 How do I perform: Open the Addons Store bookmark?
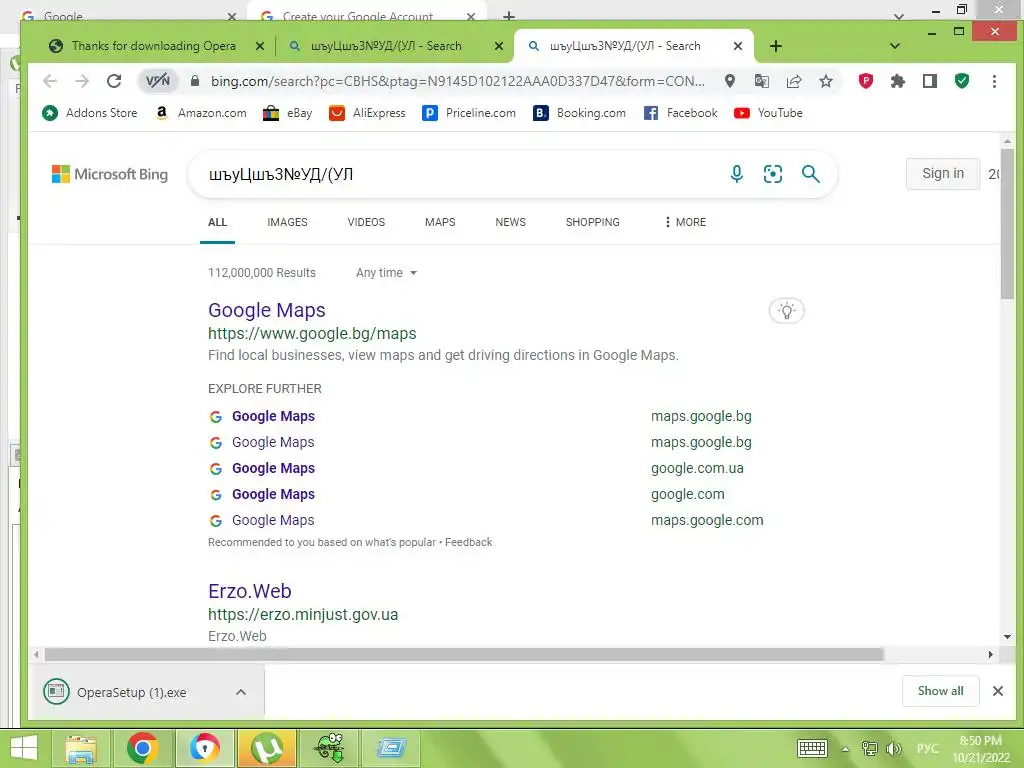[89, 113]
